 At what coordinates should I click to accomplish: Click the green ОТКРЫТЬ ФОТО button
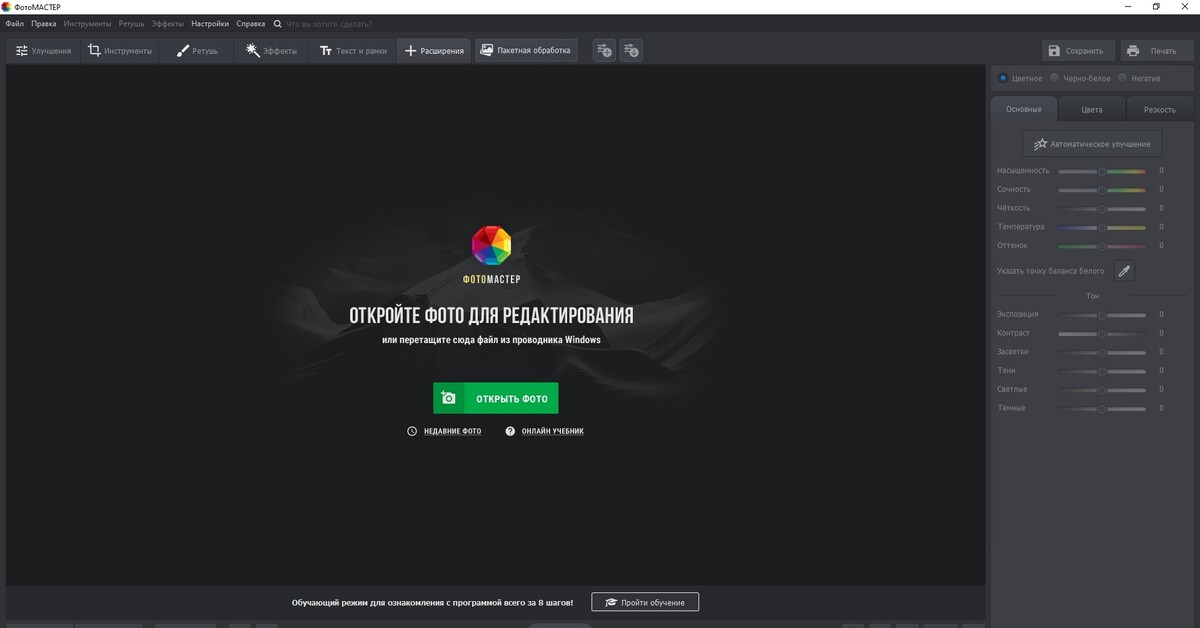[x=496, y=398]
